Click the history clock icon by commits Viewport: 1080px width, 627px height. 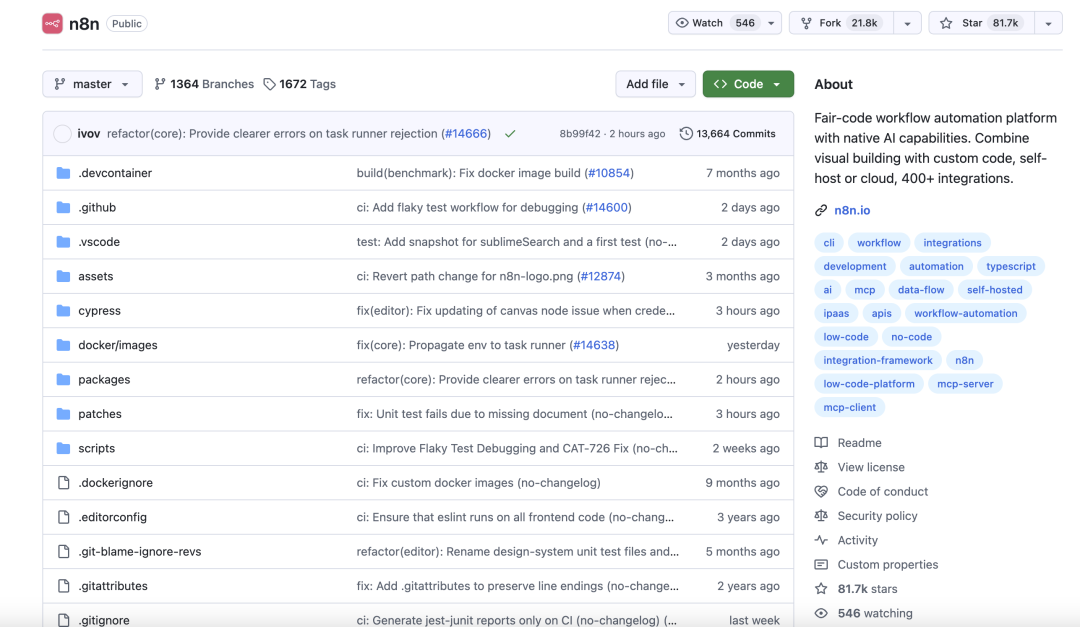click(x=686, y=134)
